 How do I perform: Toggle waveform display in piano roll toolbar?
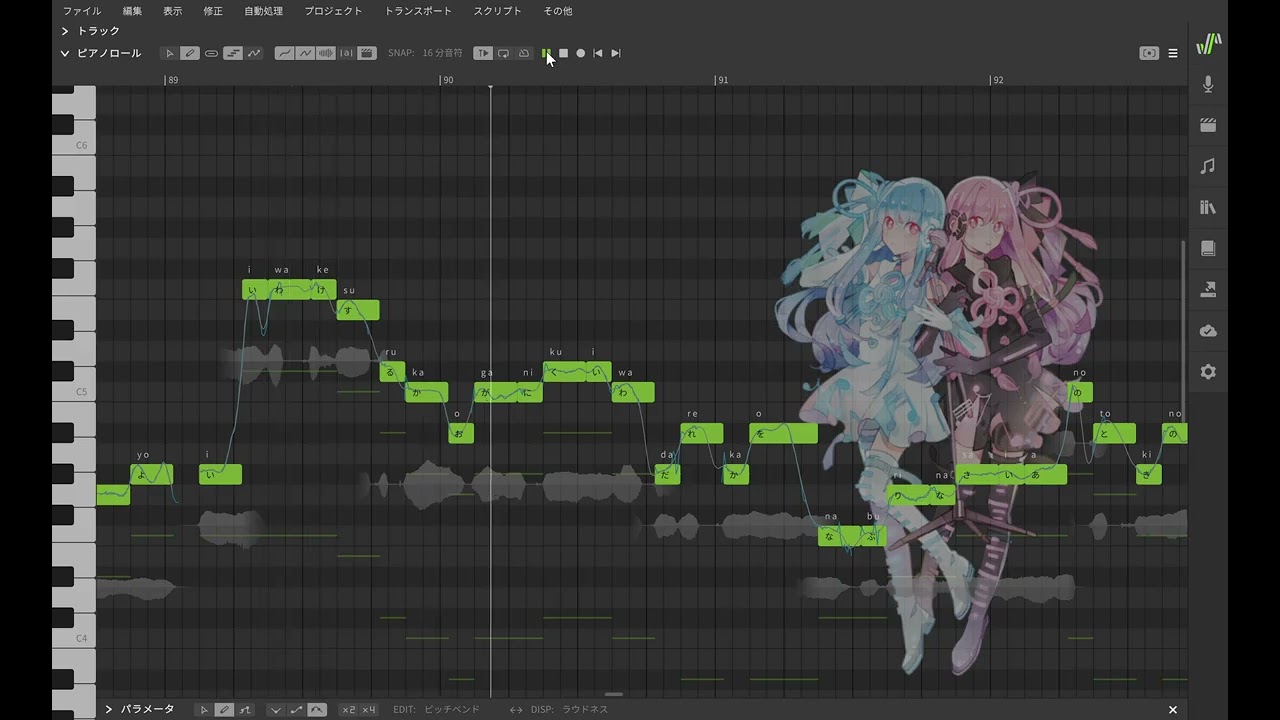coord(326,53)
